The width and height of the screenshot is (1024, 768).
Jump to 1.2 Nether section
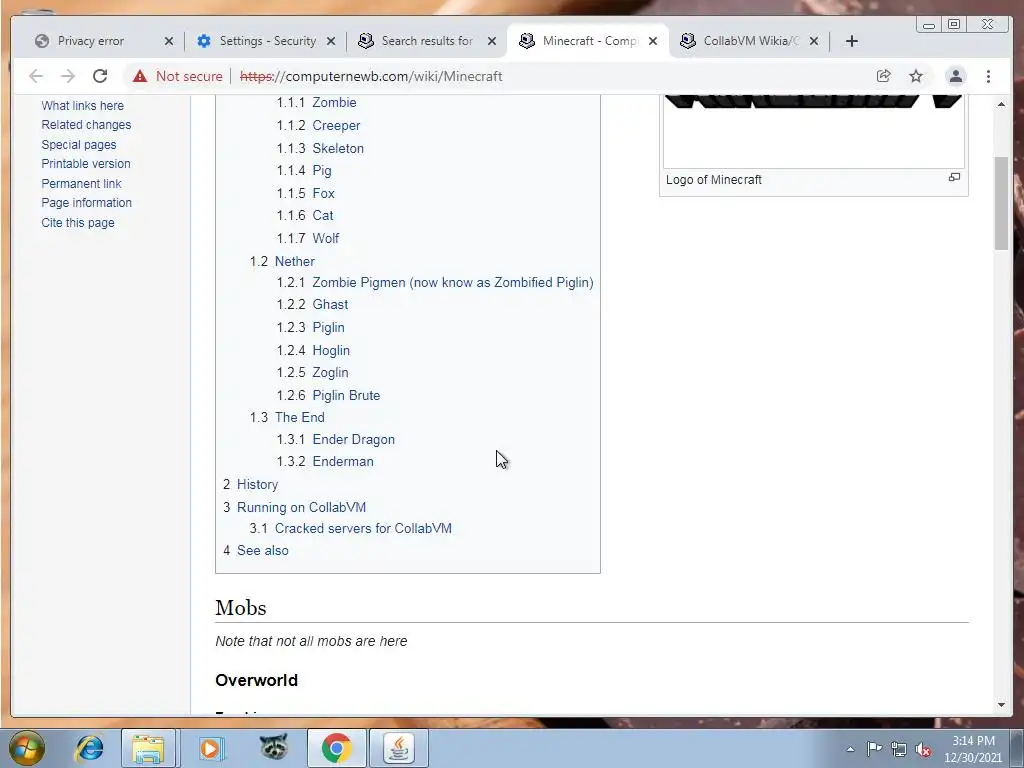tap(282, 261)
